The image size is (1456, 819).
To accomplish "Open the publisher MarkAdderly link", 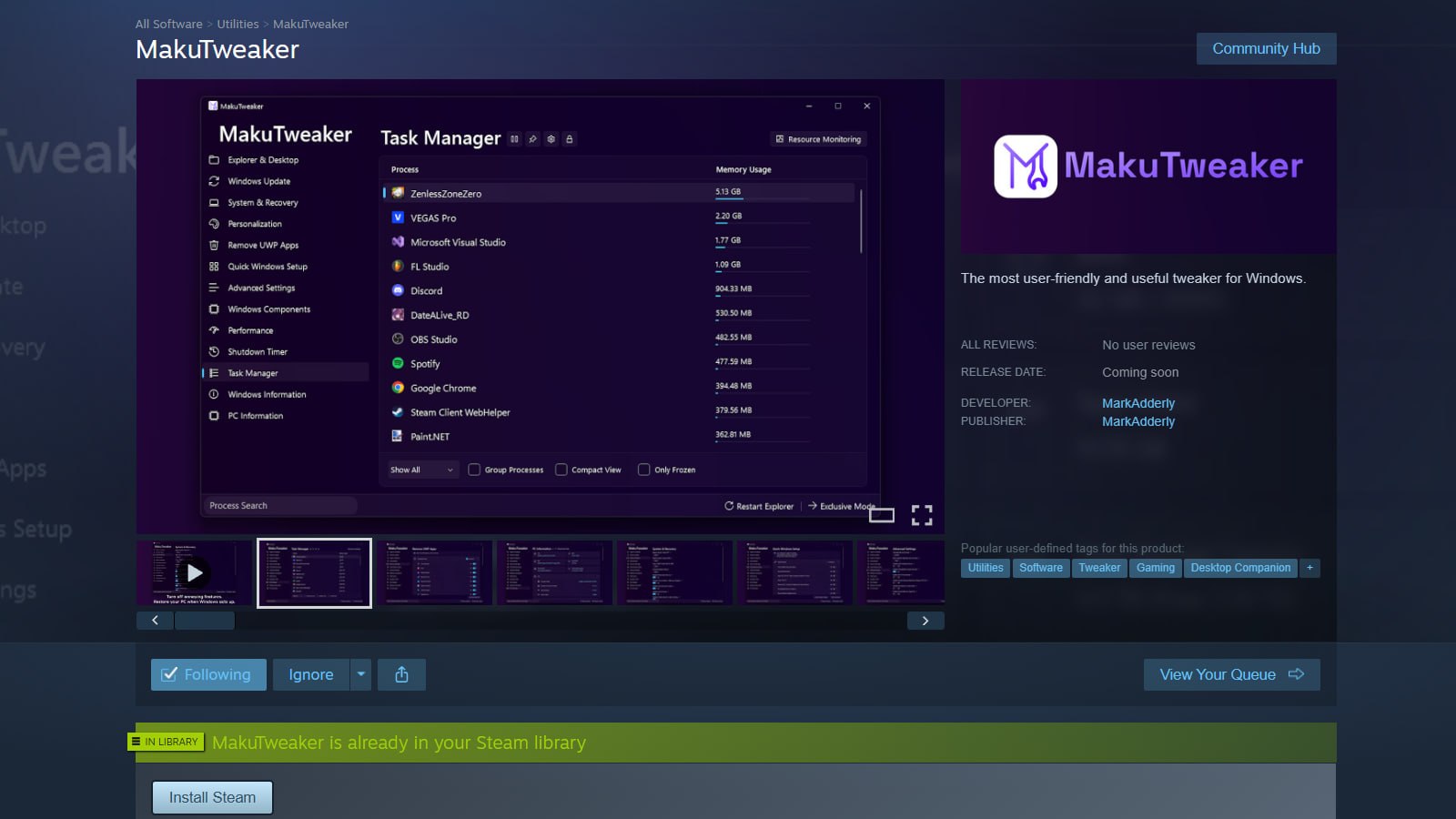I will tap(1138, 421).
